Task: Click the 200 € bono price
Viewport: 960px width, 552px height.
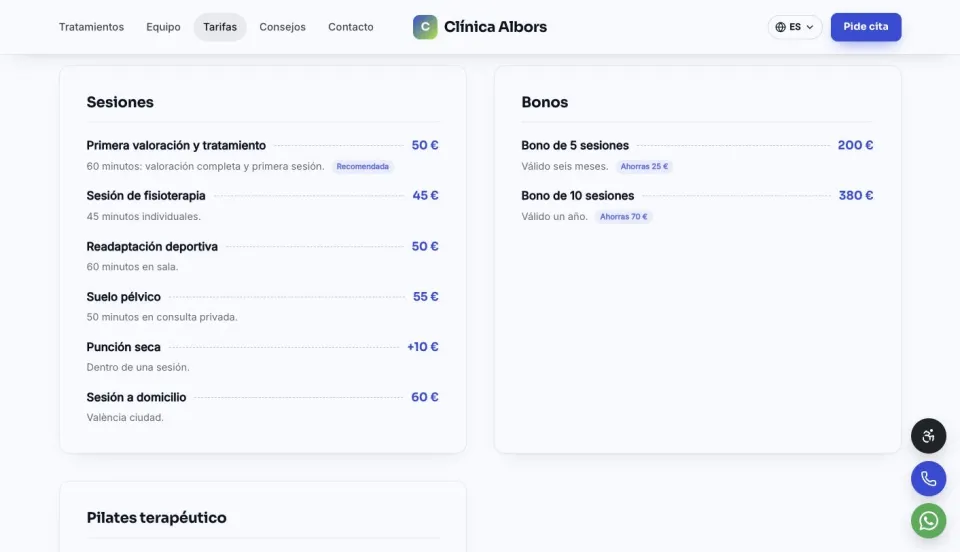Action: tap(855, 145)
